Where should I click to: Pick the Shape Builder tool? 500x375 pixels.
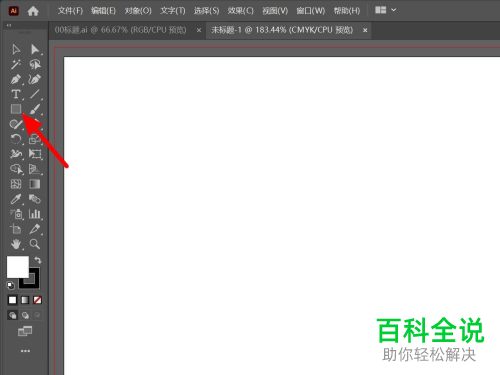16,169
